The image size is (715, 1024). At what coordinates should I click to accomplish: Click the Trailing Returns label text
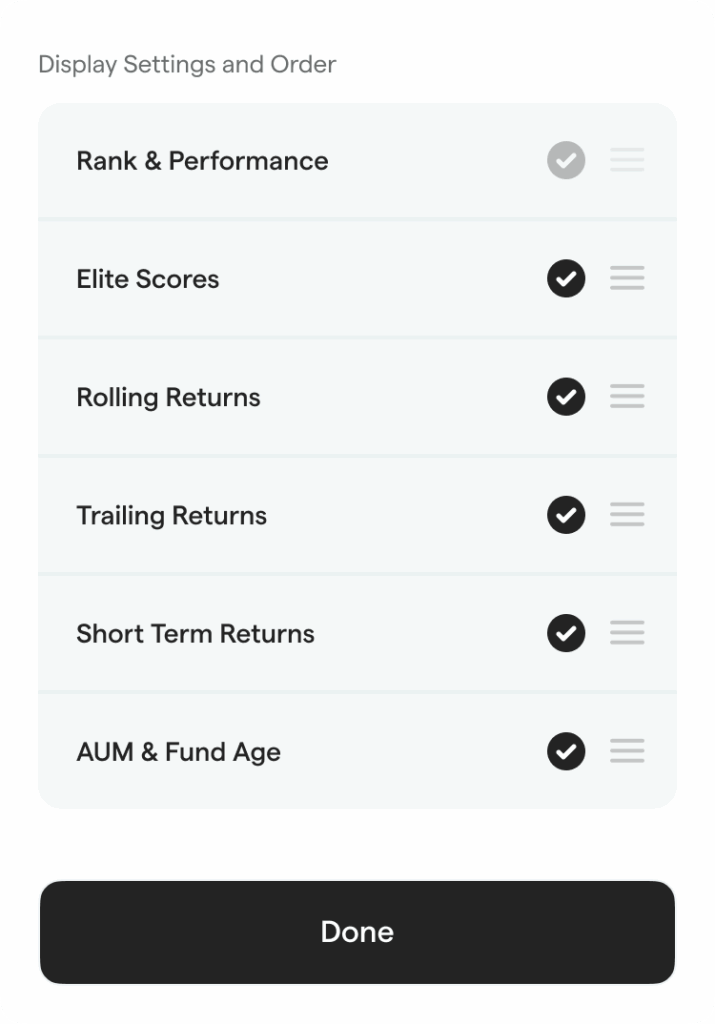[171, 516]
